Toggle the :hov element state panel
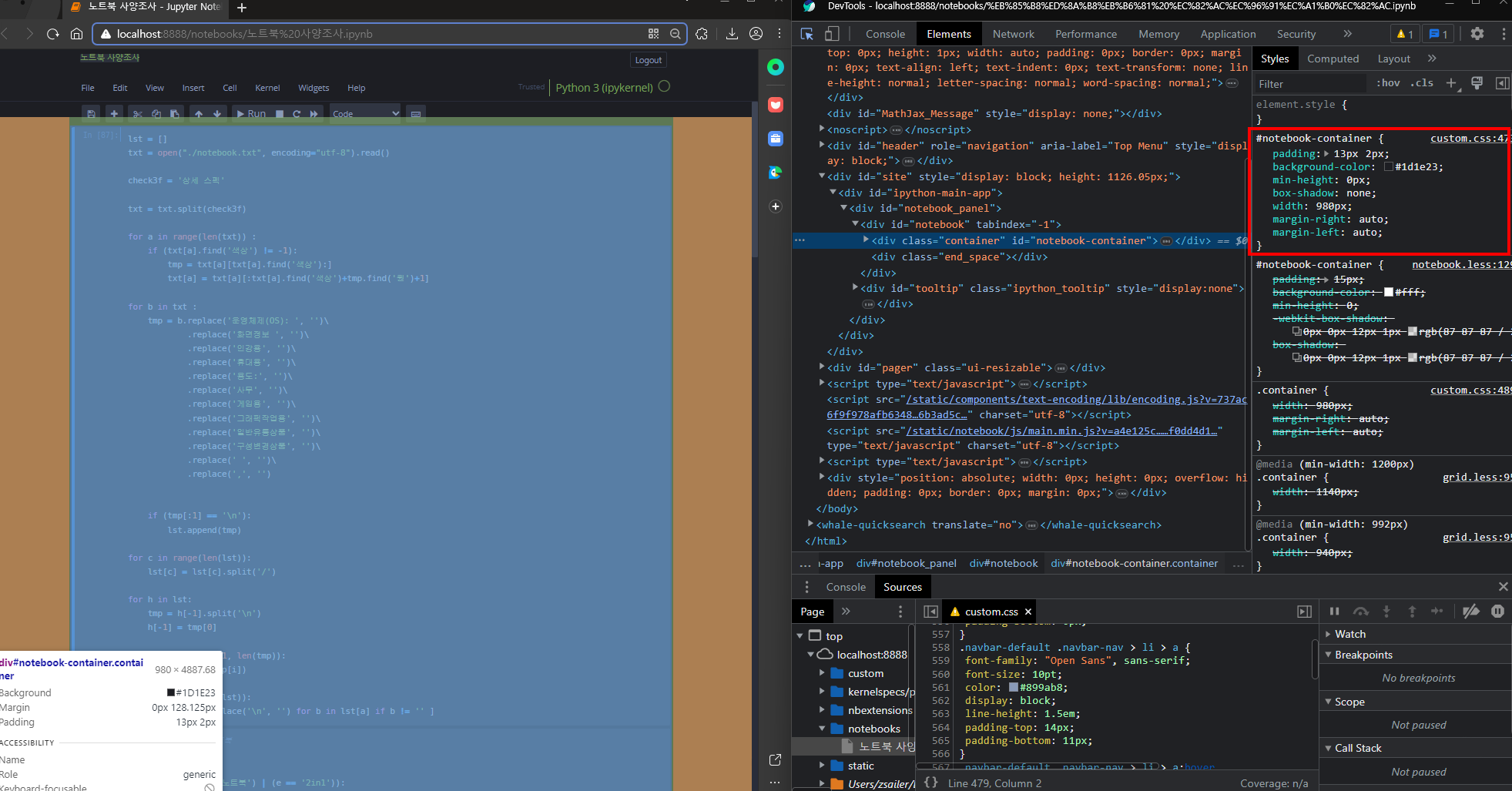 tap(1388, 83)
